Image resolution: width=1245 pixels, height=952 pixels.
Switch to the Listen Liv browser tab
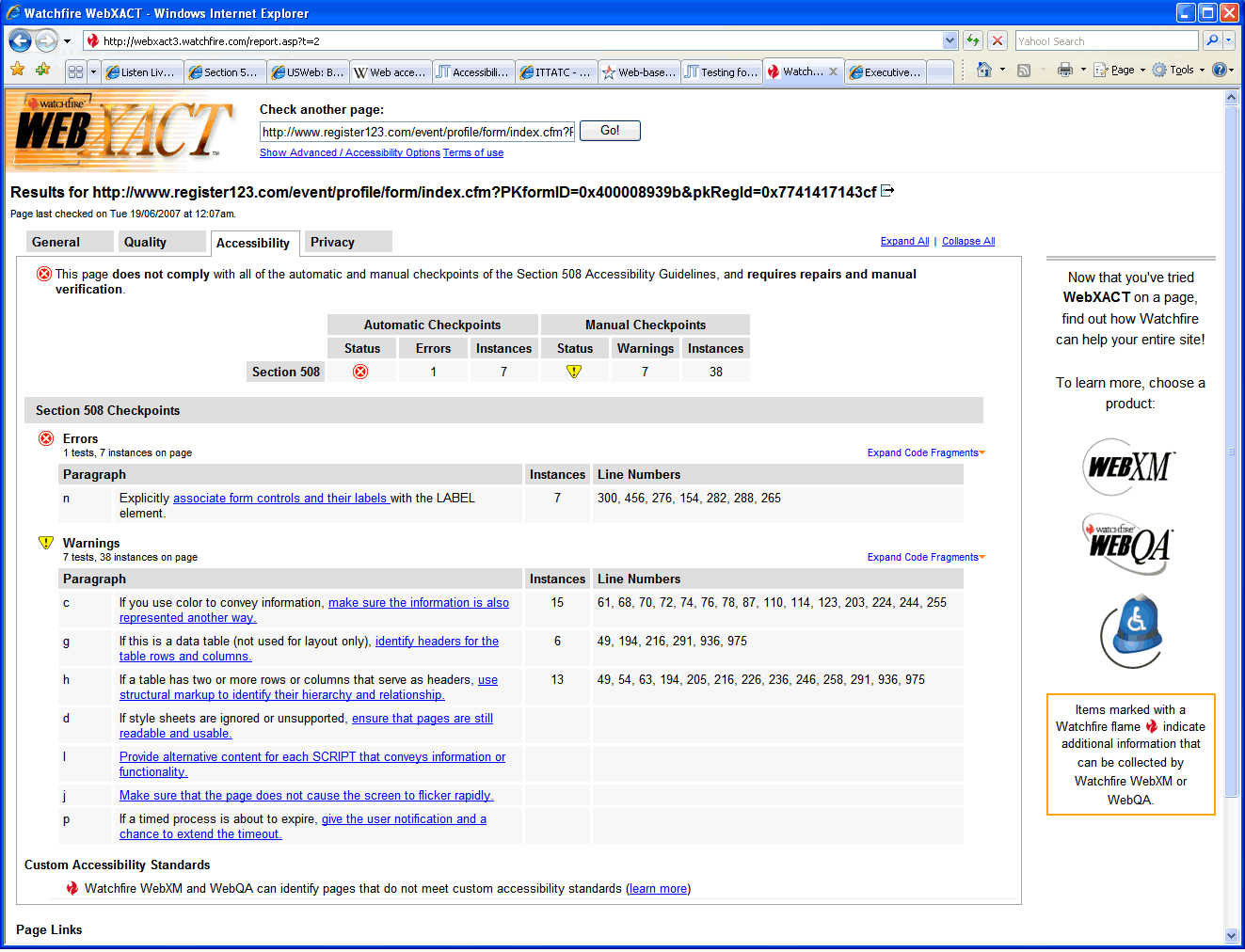[x=141, y=71]
